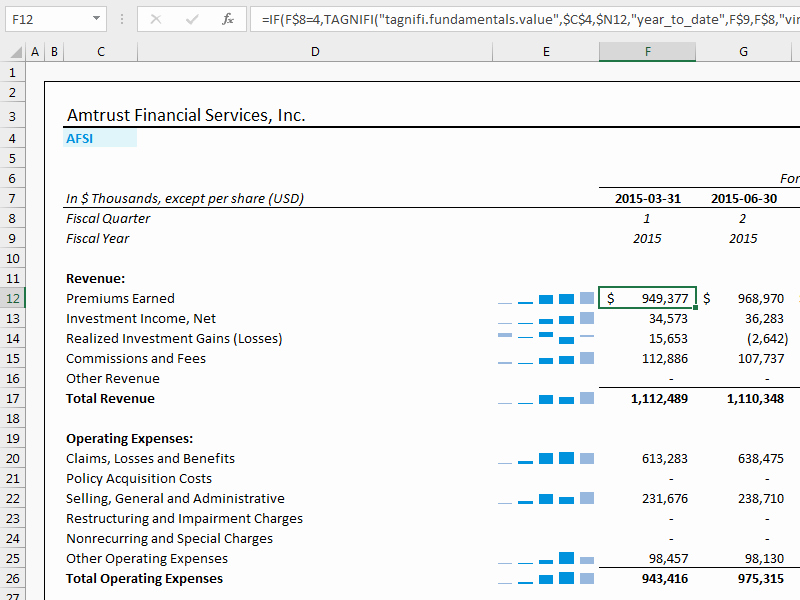
Task: Click the AFSI ticker cell
Action: click(x=100, y=138)
